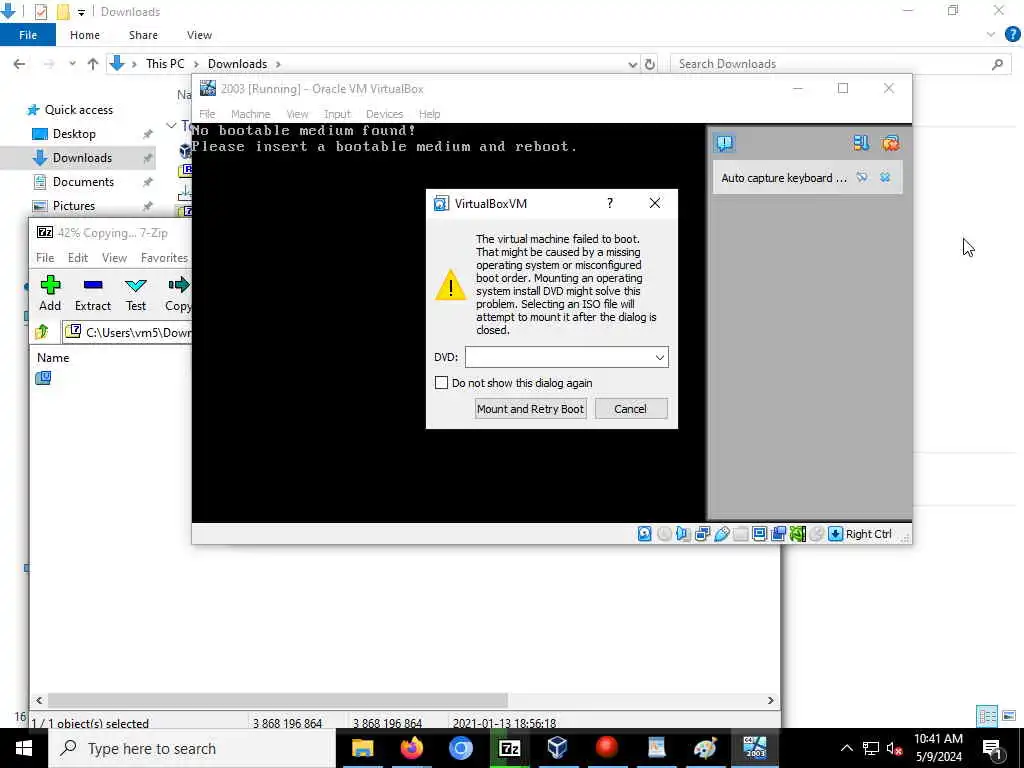Click the Up arrow in File Explorer

[x=93, y=64]
